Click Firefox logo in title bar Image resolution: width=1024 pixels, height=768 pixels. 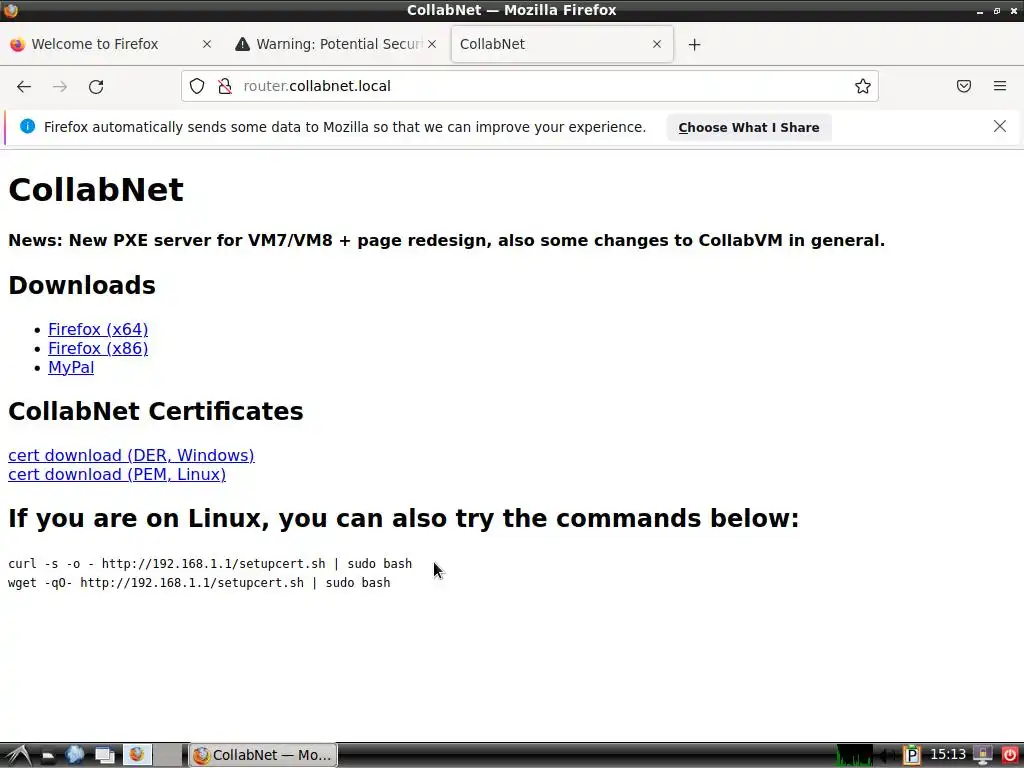click(10, 10)
